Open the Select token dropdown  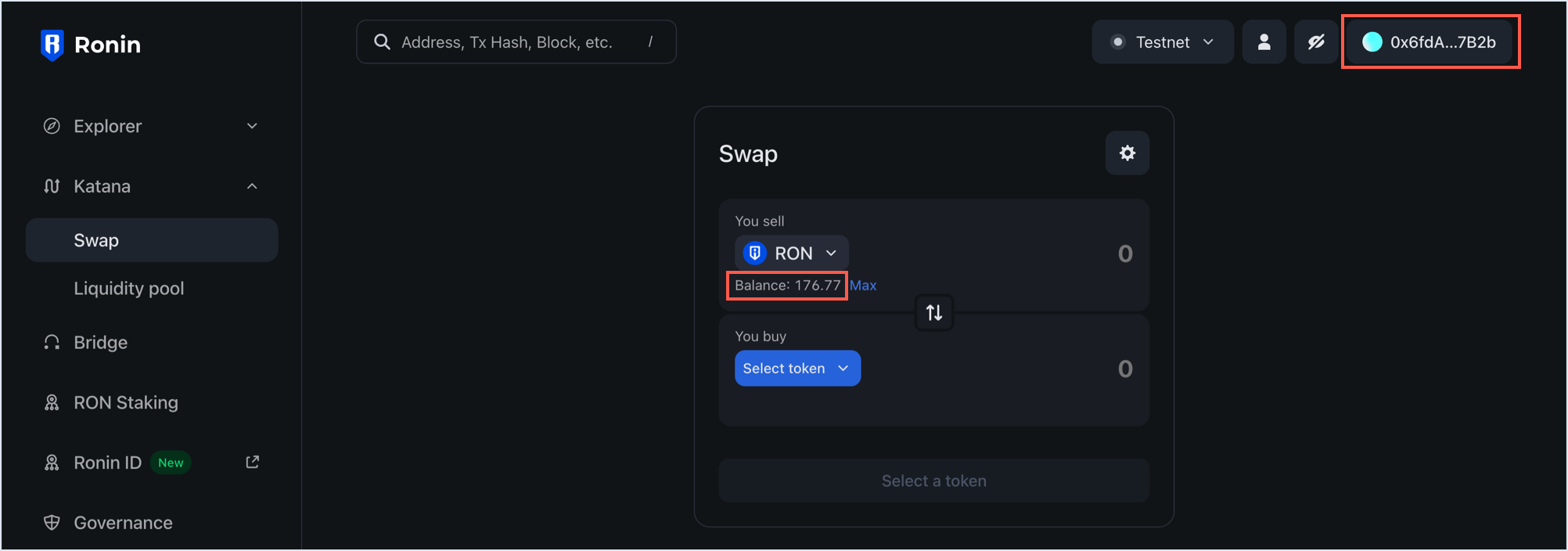click(797, 369)
